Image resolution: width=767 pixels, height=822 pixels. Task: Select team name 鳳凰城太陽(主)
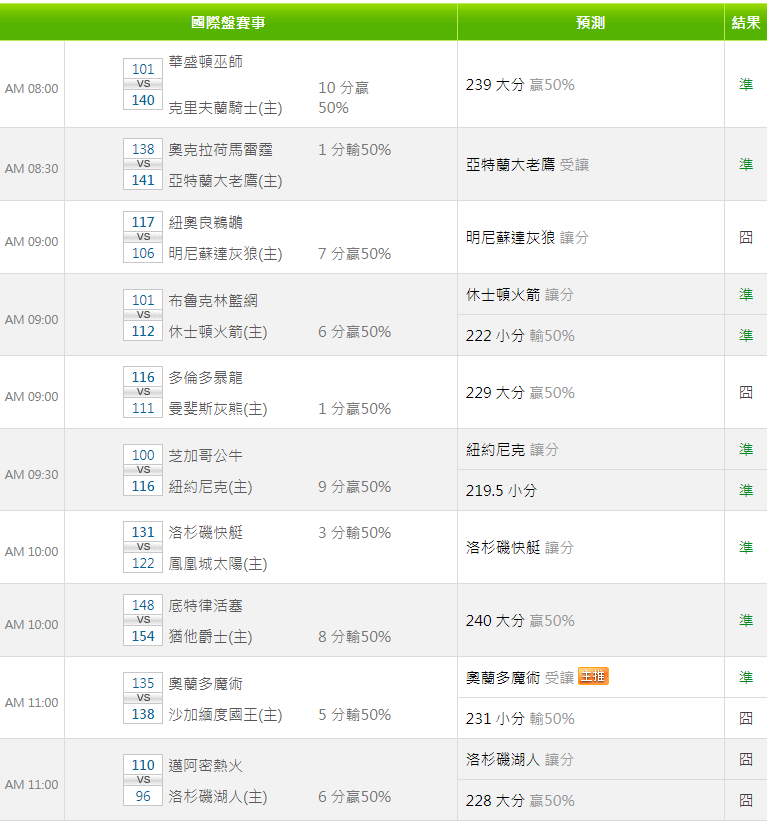[218, 564]
